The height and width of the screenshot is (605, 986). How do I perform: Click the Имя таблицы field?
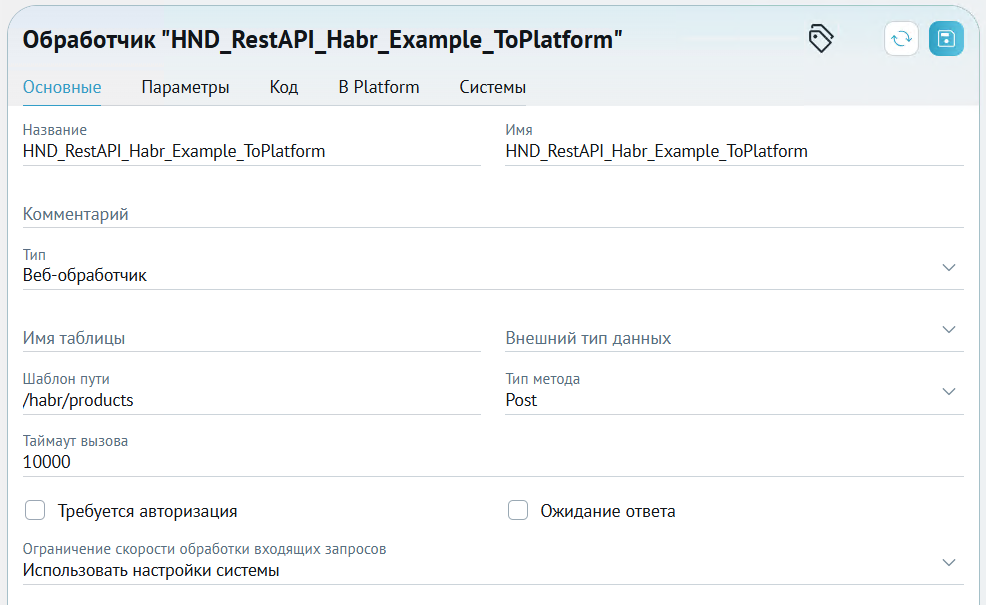(252, 338)
